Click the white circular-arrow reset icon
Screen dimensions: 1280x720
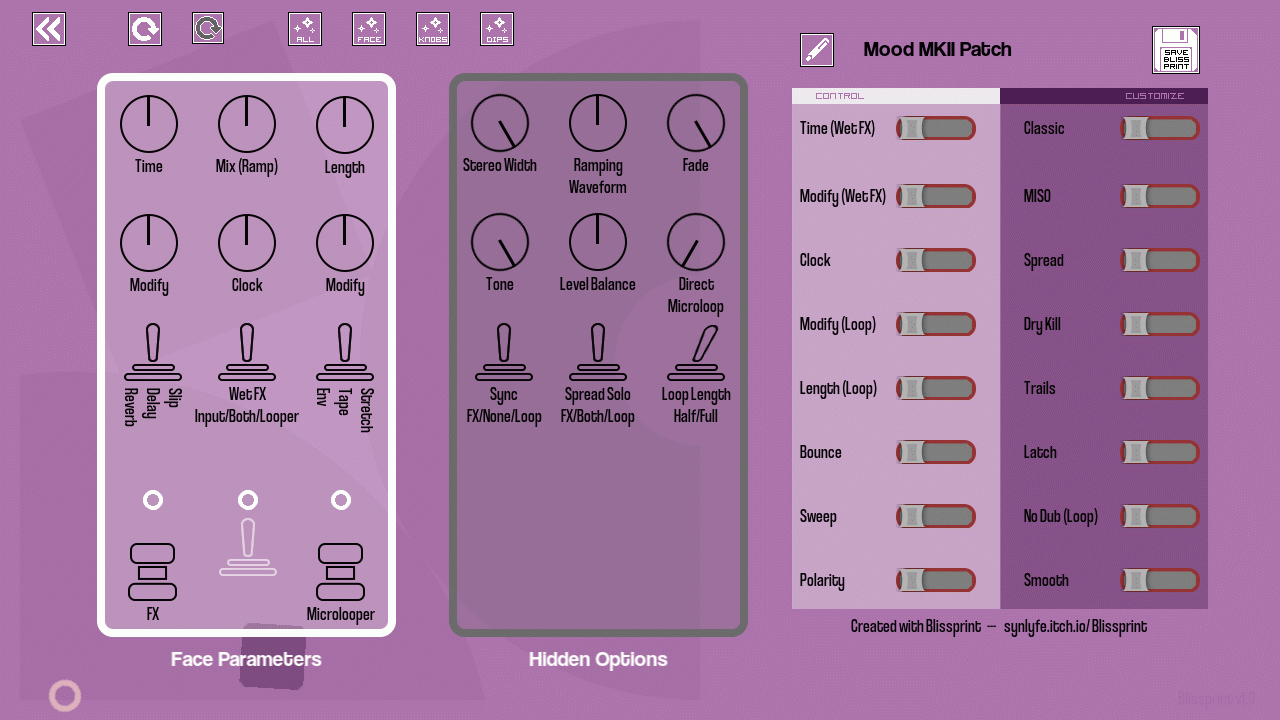[145, 29]
